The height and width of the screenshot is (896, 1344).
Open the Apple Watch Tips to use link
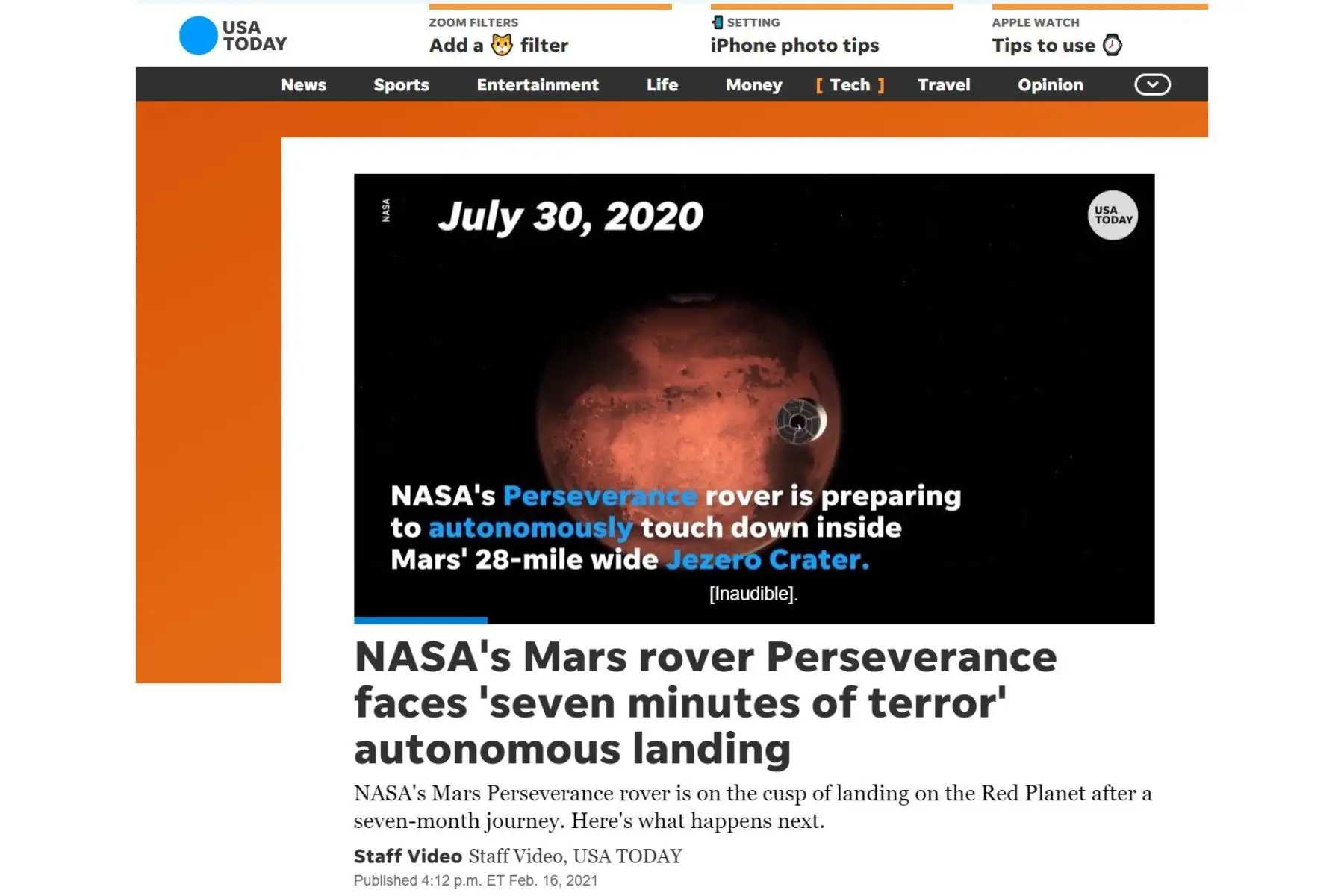1057,46
